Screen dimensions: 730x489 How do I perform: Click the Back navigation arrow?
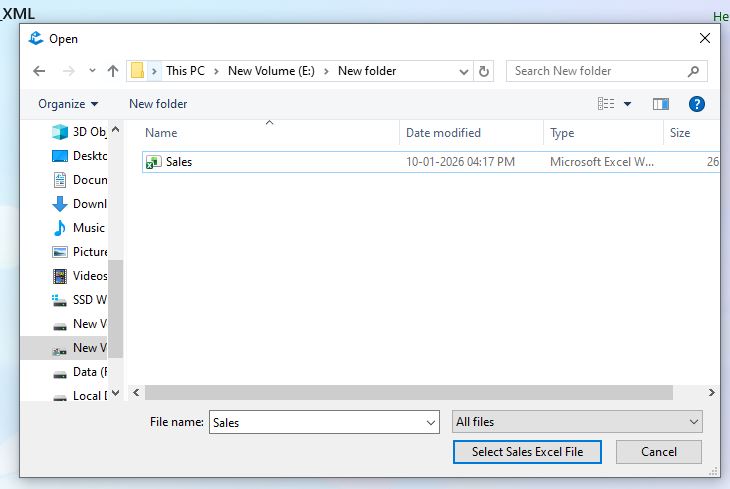tap(39, 71)
